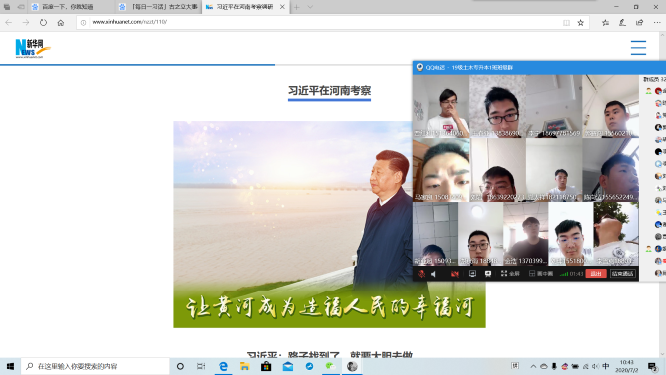The image size is (666, 375).
Task: Click the red 退出 exit button
Action: (595, 274)
